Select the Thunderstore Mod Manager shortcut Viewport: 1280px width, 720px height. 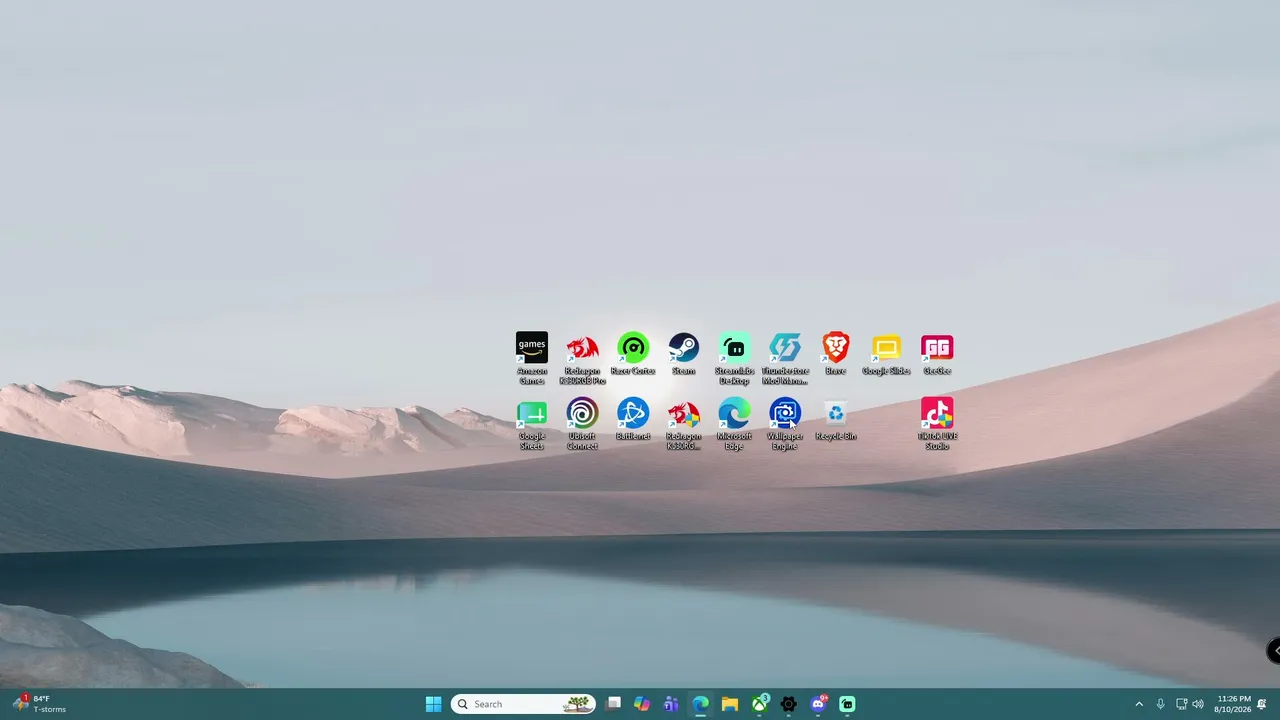(x=785, y=358)
